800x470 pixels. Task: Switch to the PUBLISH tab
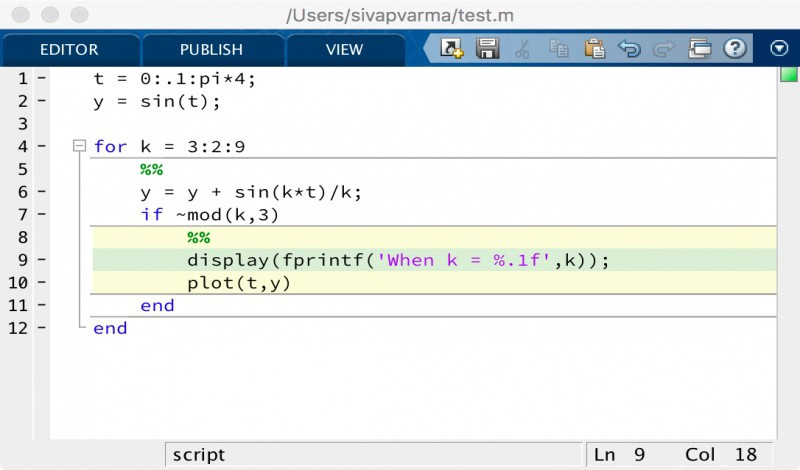tap(211, 50)
